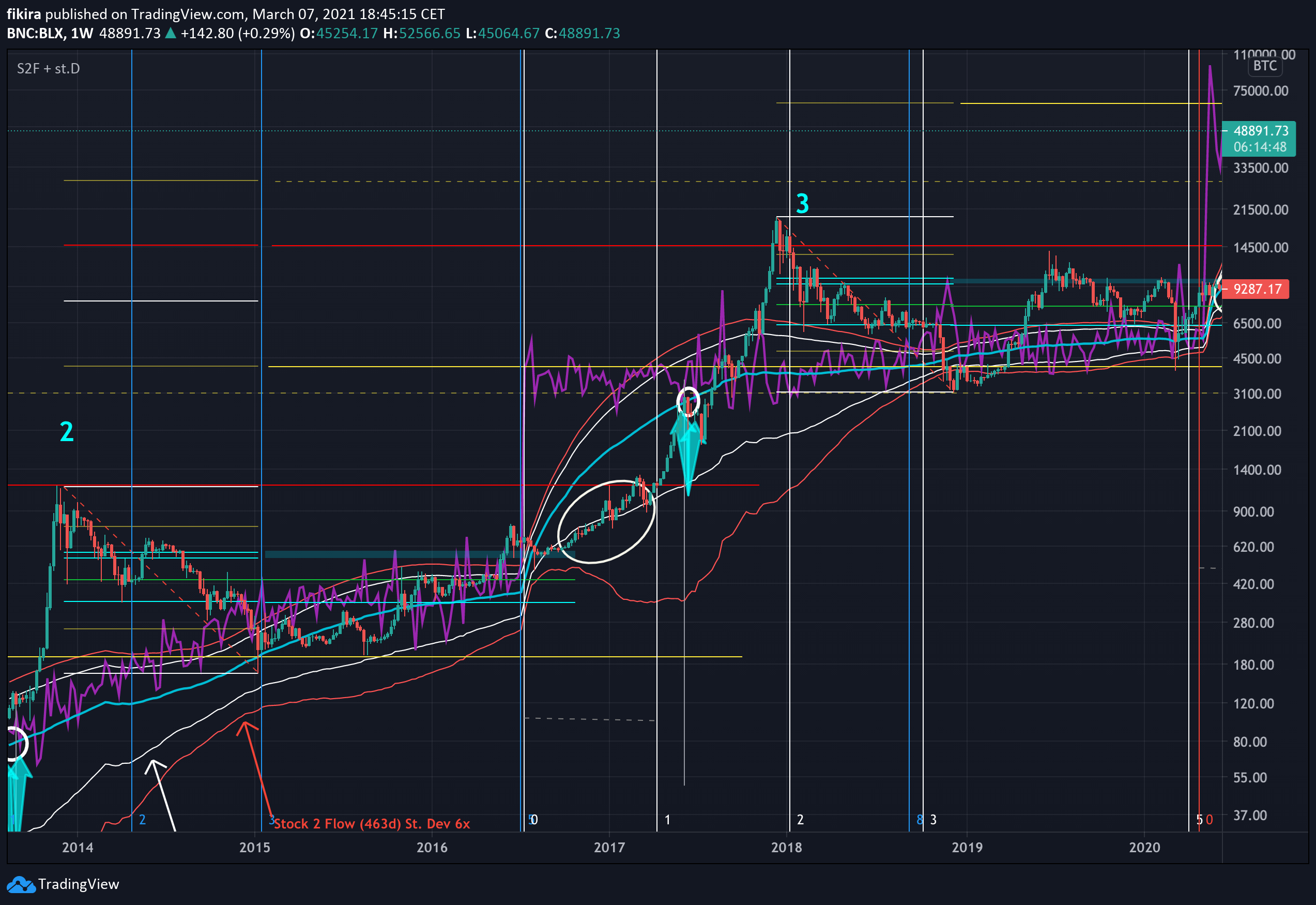Click the '180.00' price axis label
The width and height of the screenshot is (1316, 905).
[1253, 665]
